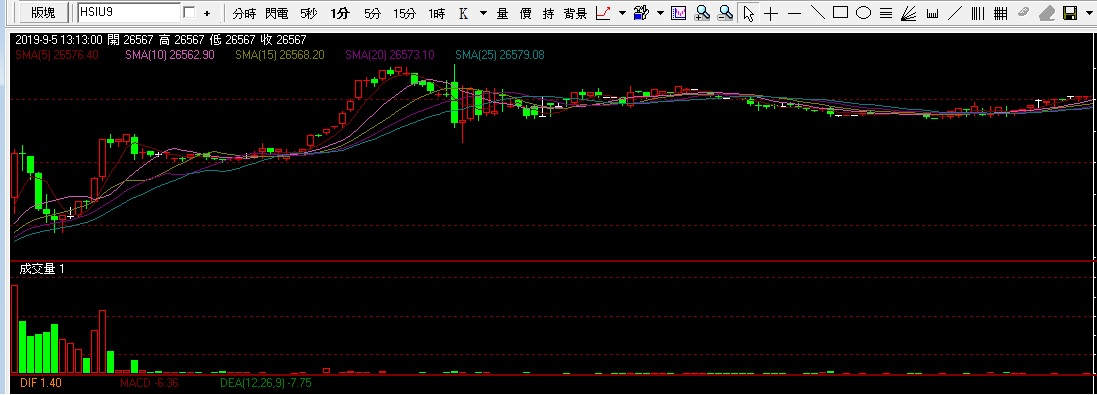Click the 版塊 button
This screenshot has height=395, width=1097.
tap(43, 13)
